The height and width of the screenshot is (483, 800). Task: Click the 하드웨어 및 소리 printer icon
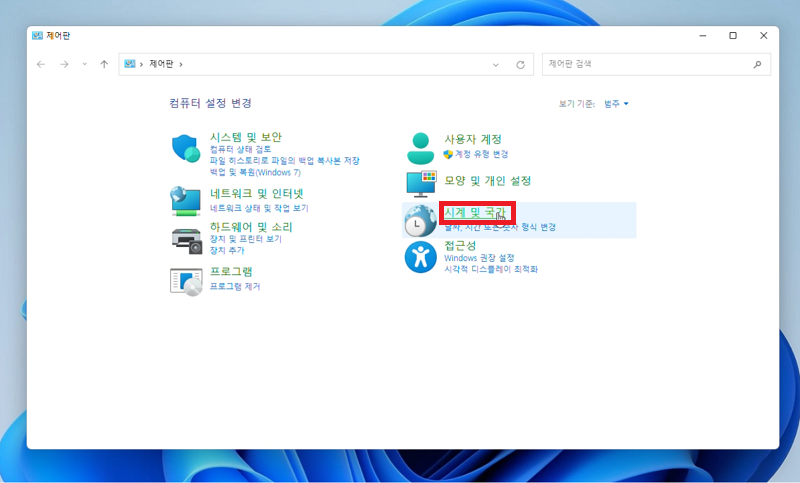coord(187,241)
